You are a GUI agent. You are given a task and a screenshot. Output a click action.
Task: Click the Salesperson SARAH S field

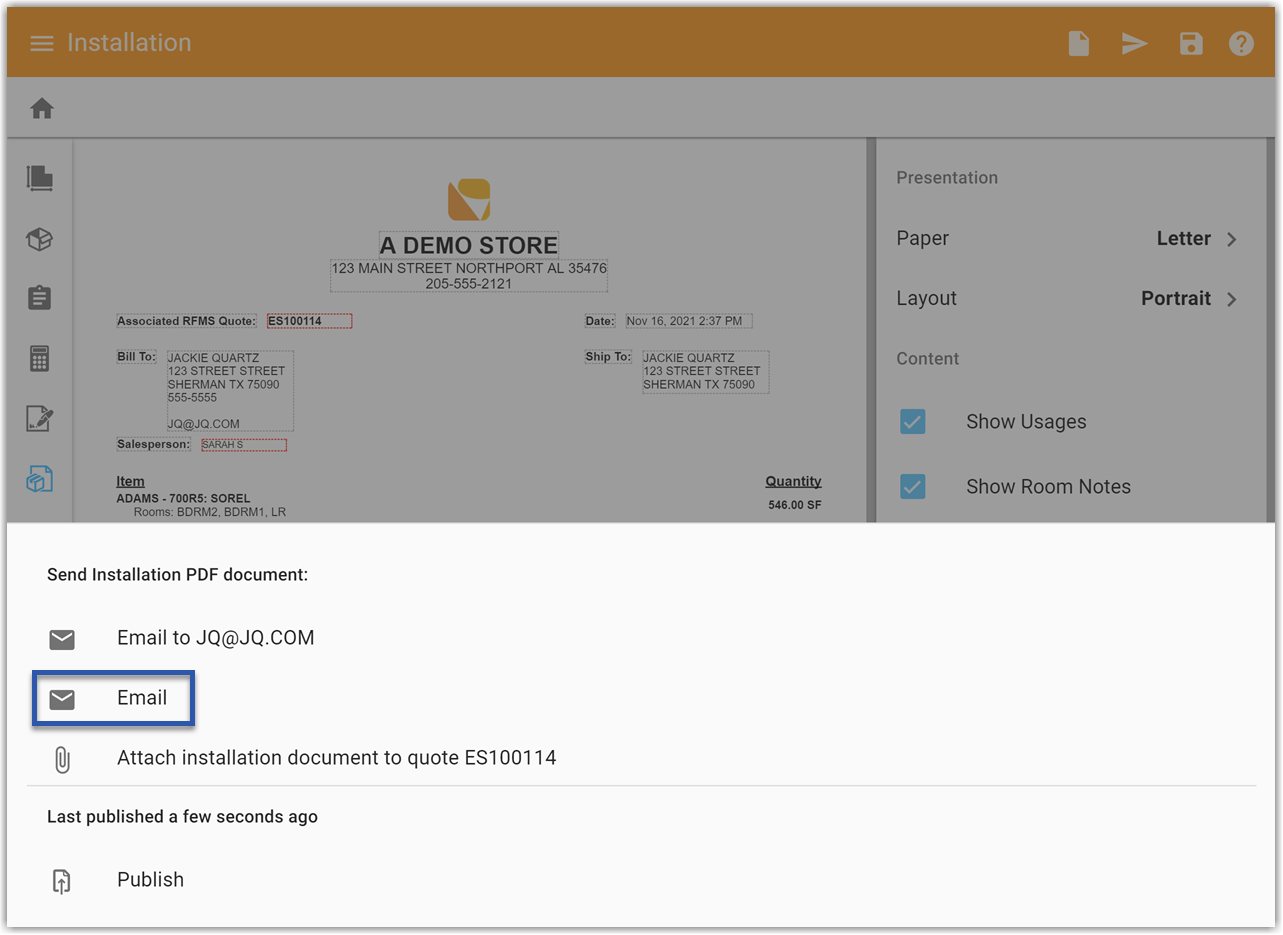244,445
